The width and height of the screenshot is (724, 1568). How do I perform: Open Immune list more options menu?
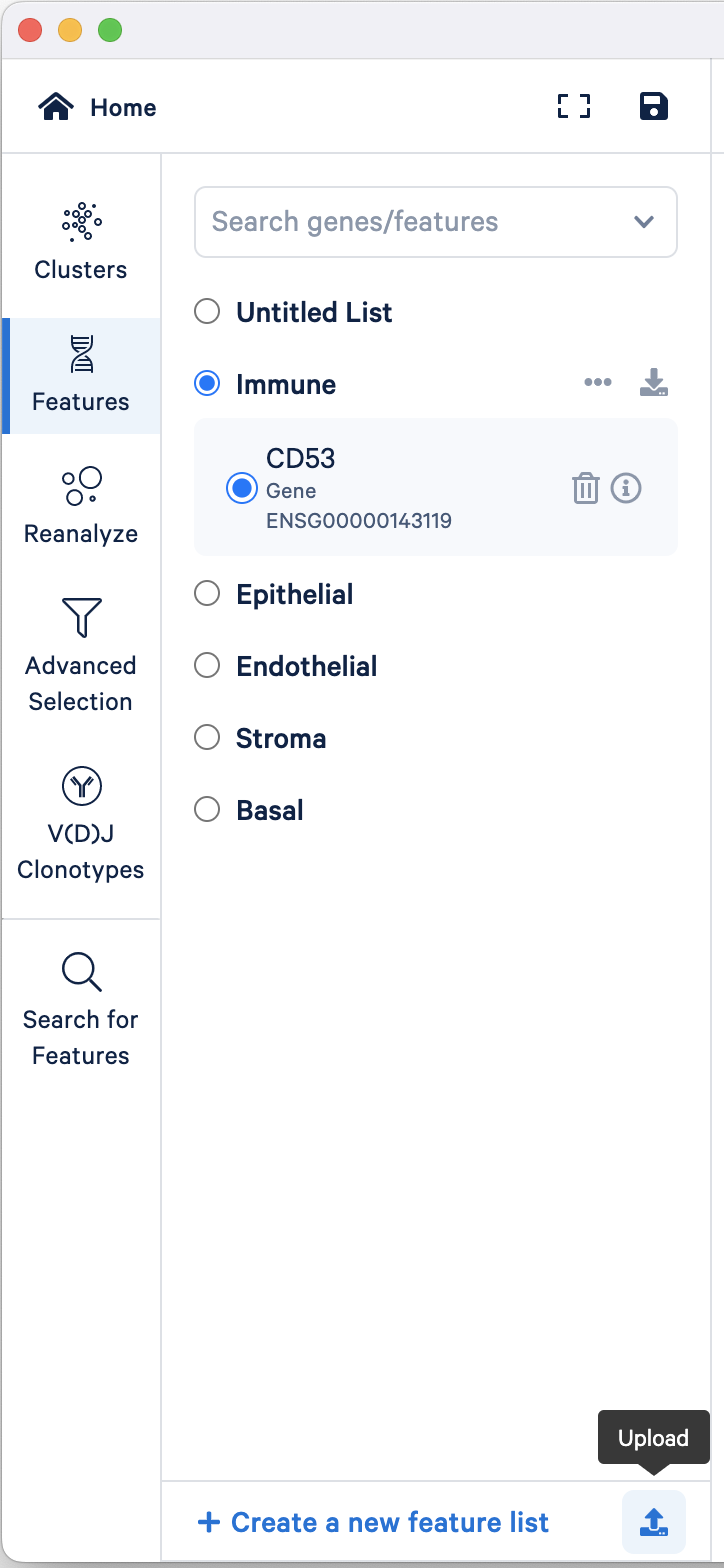[x=598, y=383]
